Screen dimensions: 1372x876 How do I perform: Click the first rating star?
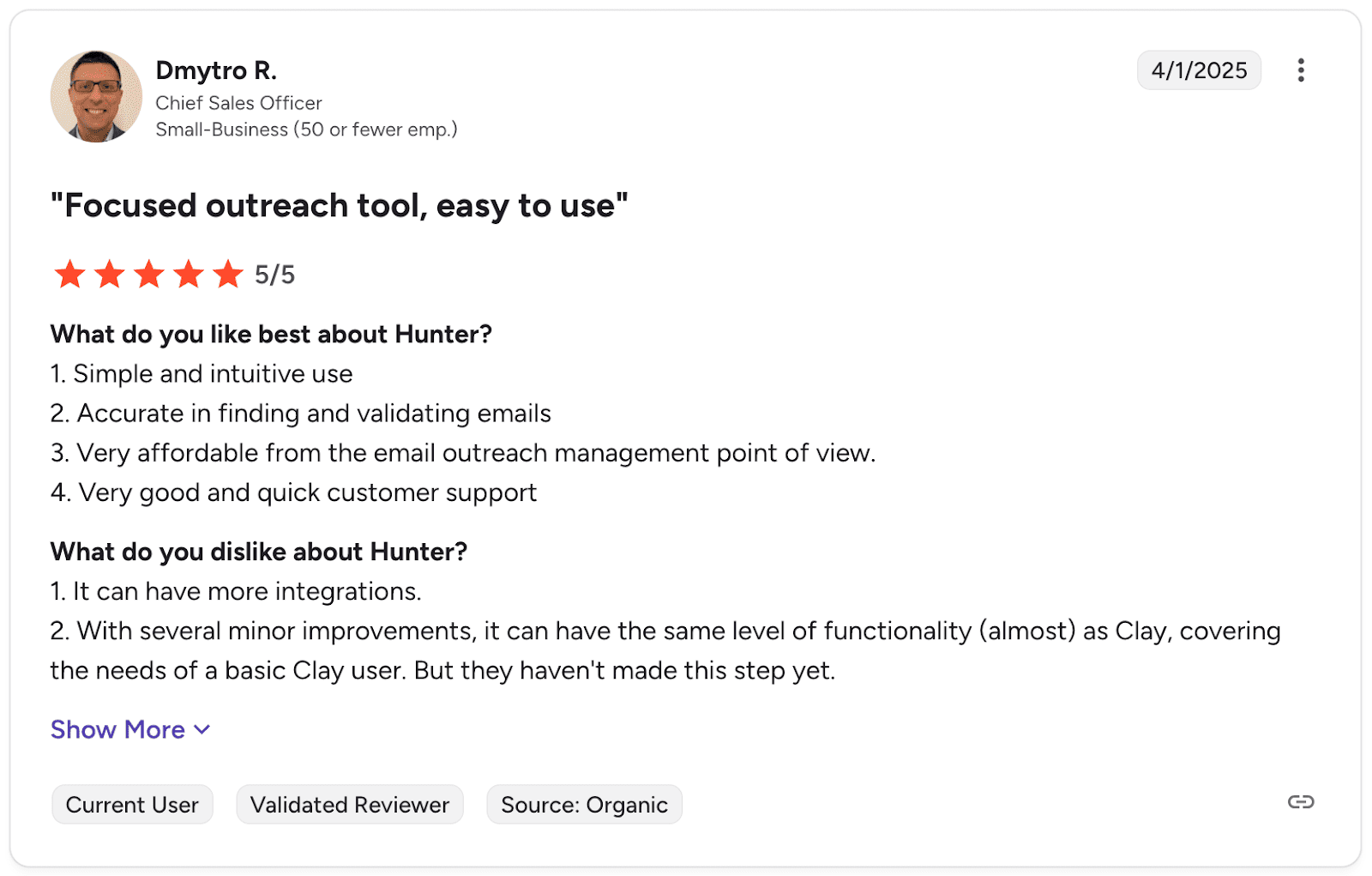[x=69, y=275]
